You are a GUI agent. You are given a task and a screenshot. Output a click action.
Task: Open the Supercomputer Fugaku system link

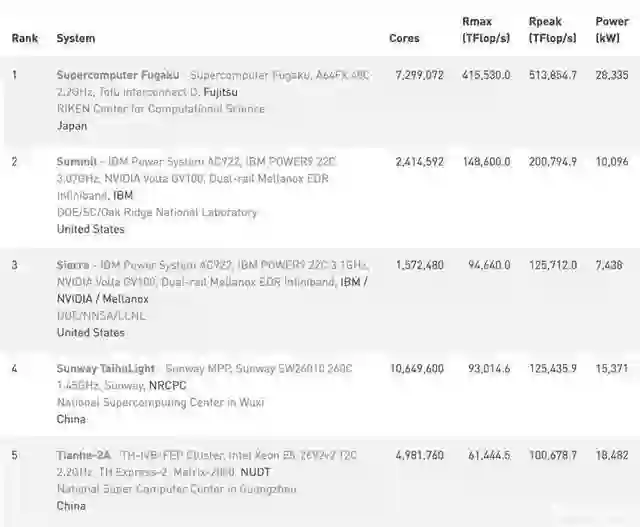click(118, 75)
